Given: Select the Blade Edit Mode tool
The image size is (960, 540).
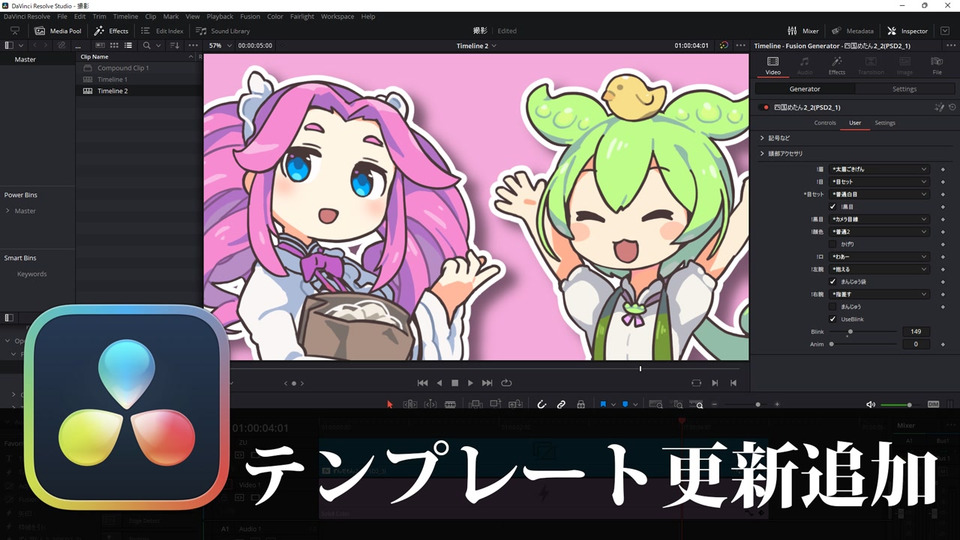Looking at the screenshot, I should (x=450, y=405).
